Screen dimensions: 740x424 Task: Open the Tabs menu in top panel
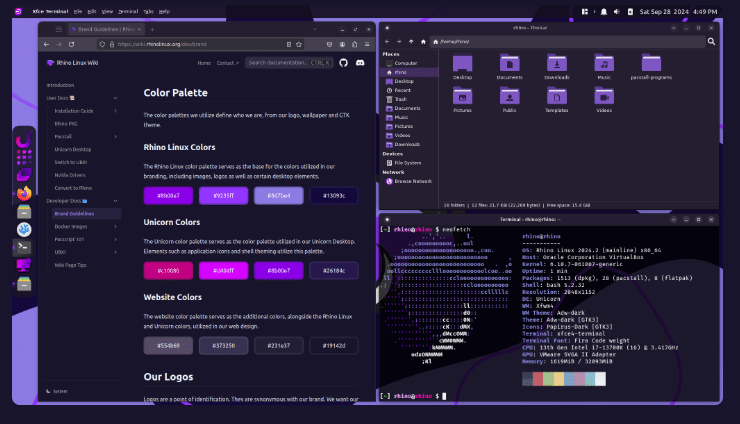coord(149,11)
